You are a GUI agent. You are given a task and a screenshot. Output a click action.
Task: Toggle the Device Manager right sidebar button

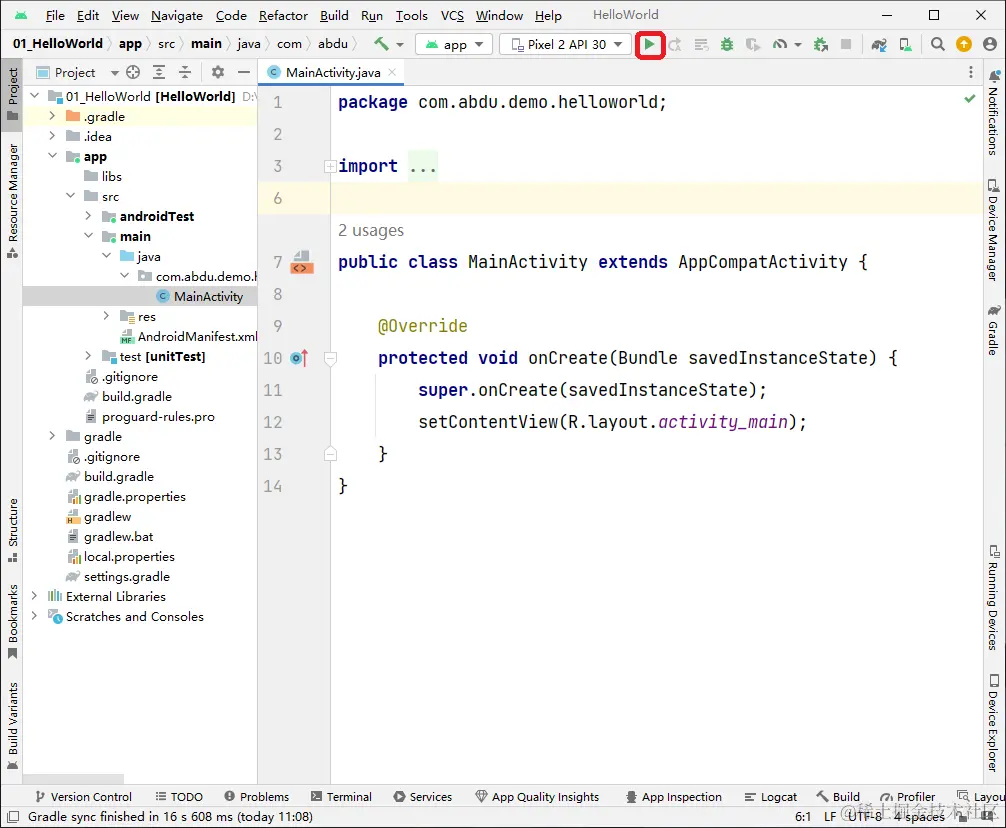pos(993,231)
